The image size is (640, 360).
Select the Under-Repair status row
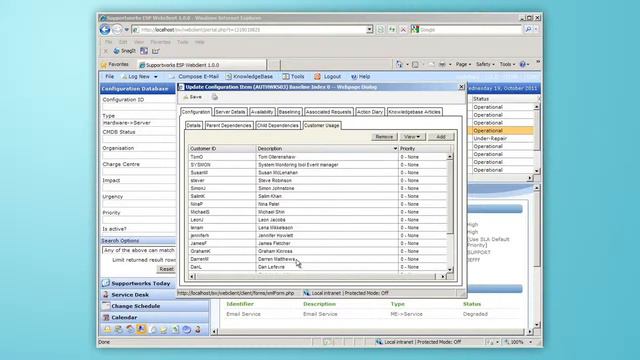pos(502,138)
